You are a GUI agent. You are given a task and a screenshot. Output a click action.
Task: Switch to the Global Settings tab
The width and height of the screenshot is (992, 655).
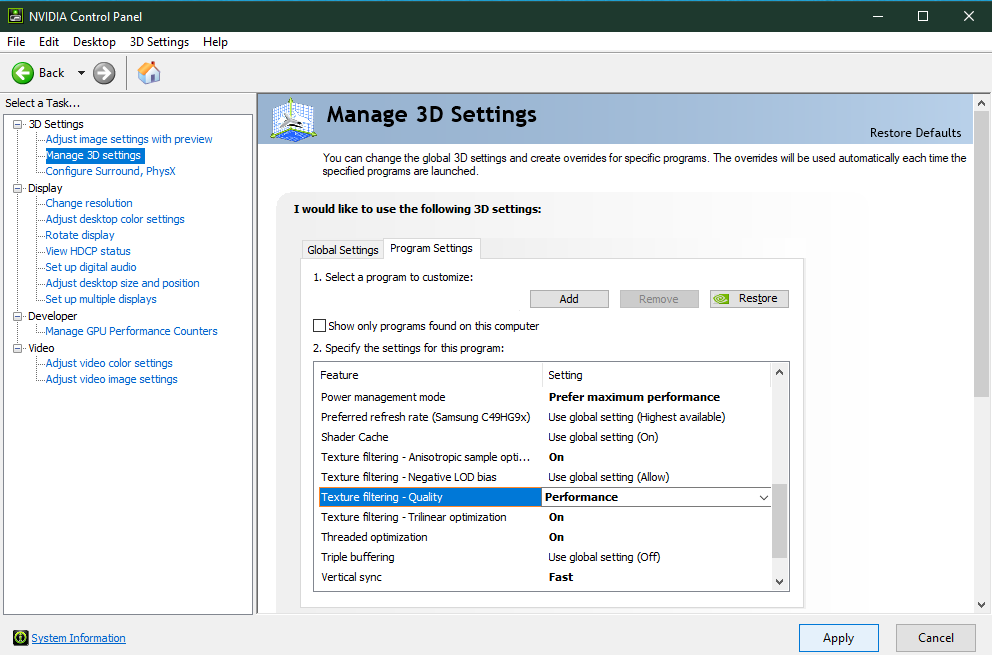[x=343, y=250]
